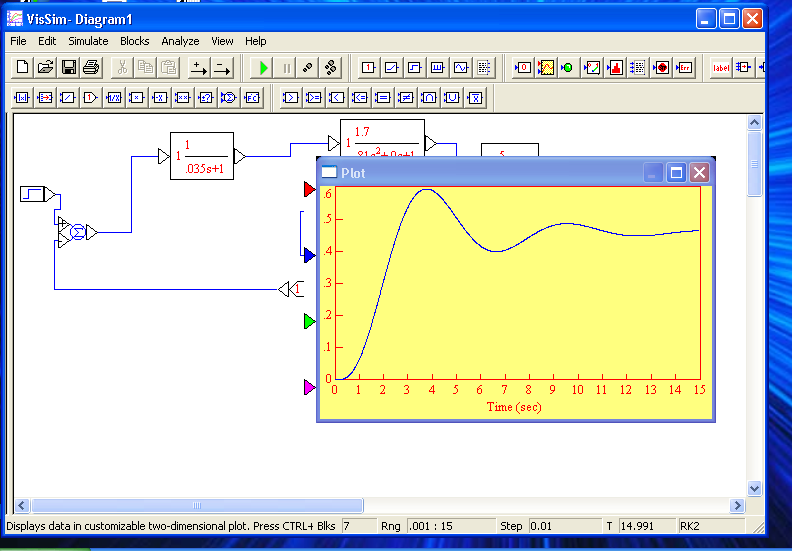Maximize the Plot window
The image size is (792, 551).
676,173
